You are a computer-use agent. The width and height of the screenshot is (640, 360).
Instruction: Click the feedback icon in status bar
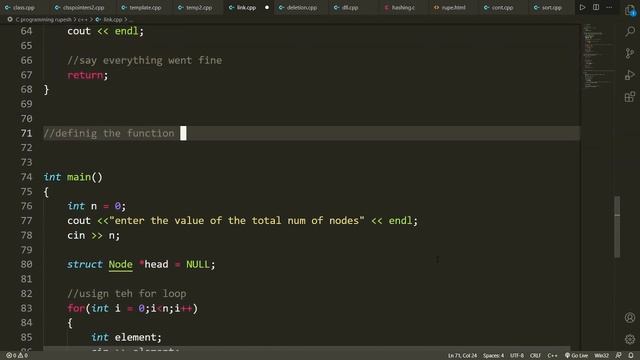click(619, 356)
